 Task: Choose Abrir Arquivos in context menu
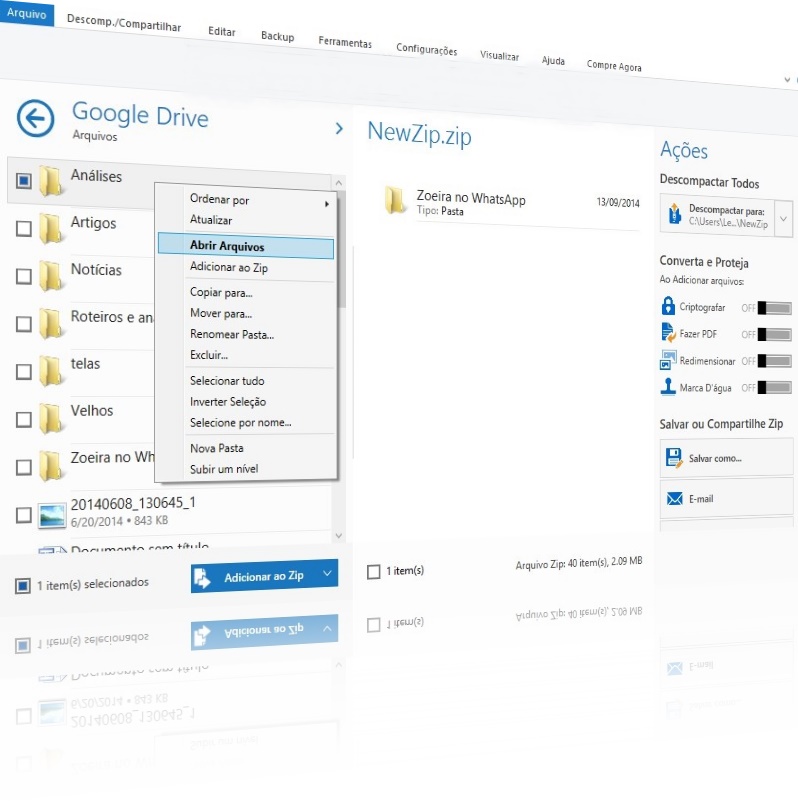tap(246, 246)
